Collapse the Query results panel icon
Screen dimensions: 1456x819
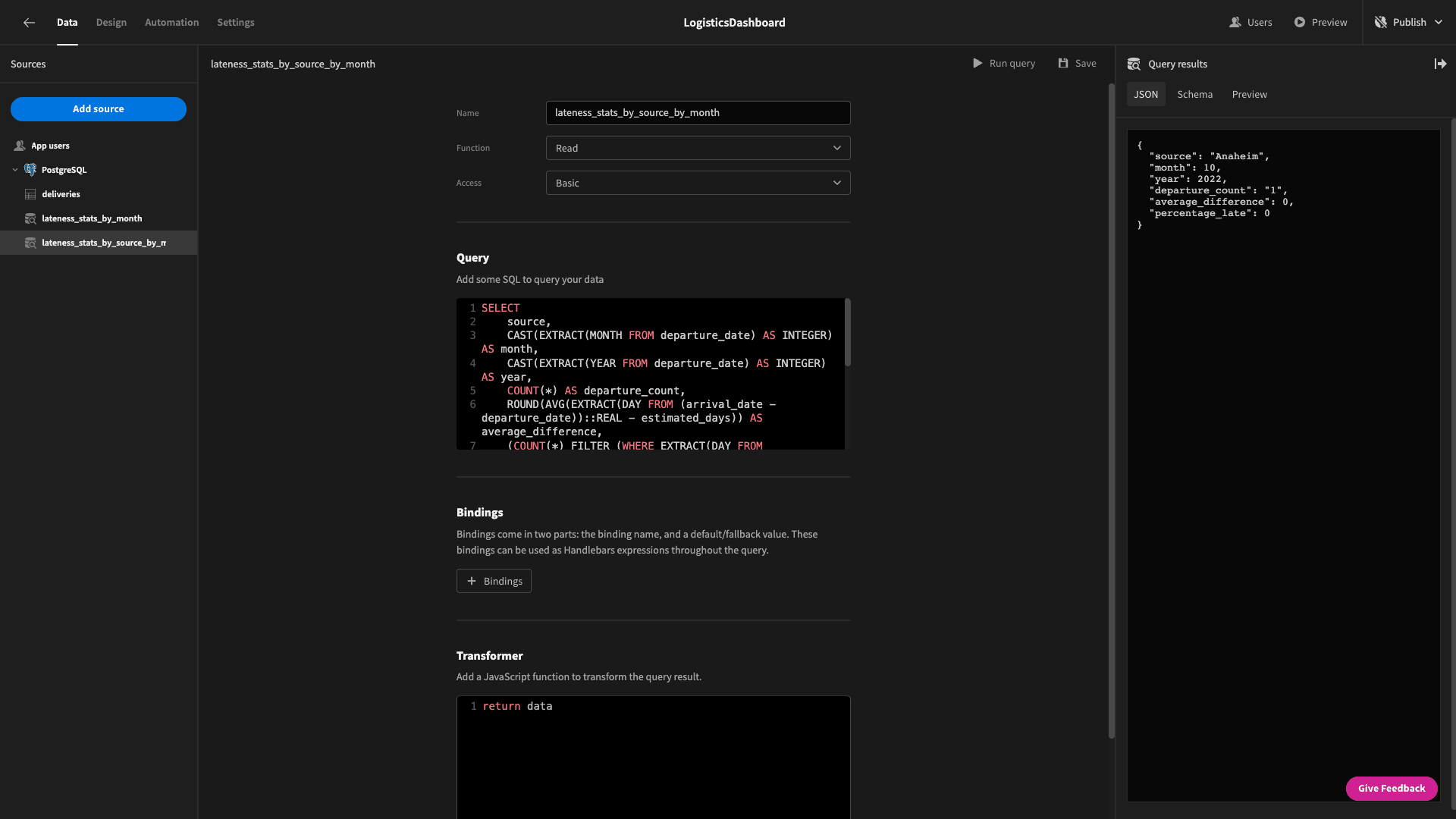1440,64
